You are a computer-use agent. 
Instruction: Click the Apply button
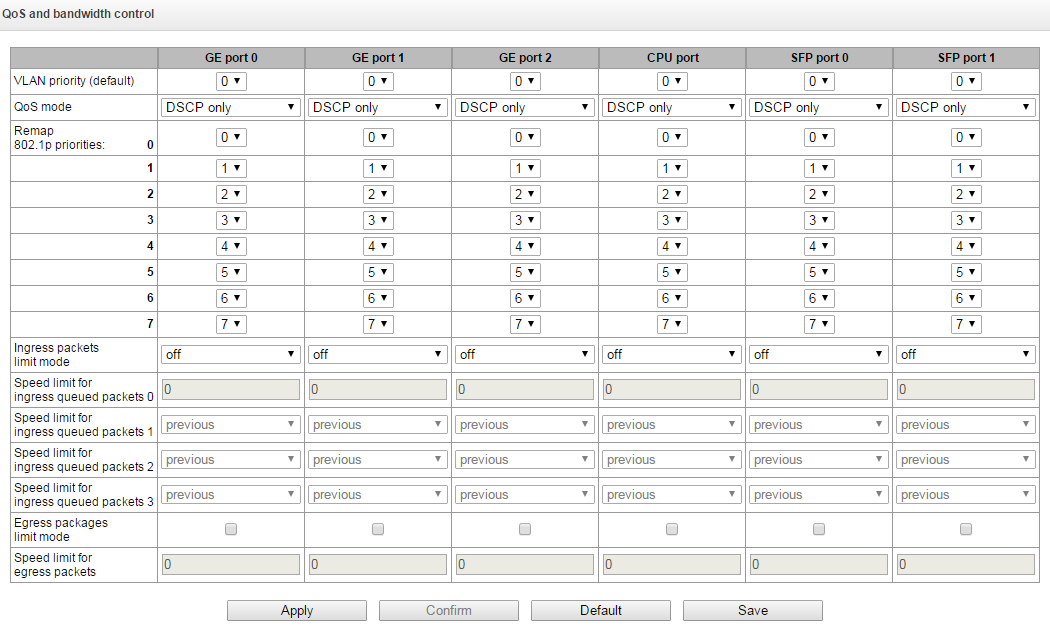click(x=297, y=610)
